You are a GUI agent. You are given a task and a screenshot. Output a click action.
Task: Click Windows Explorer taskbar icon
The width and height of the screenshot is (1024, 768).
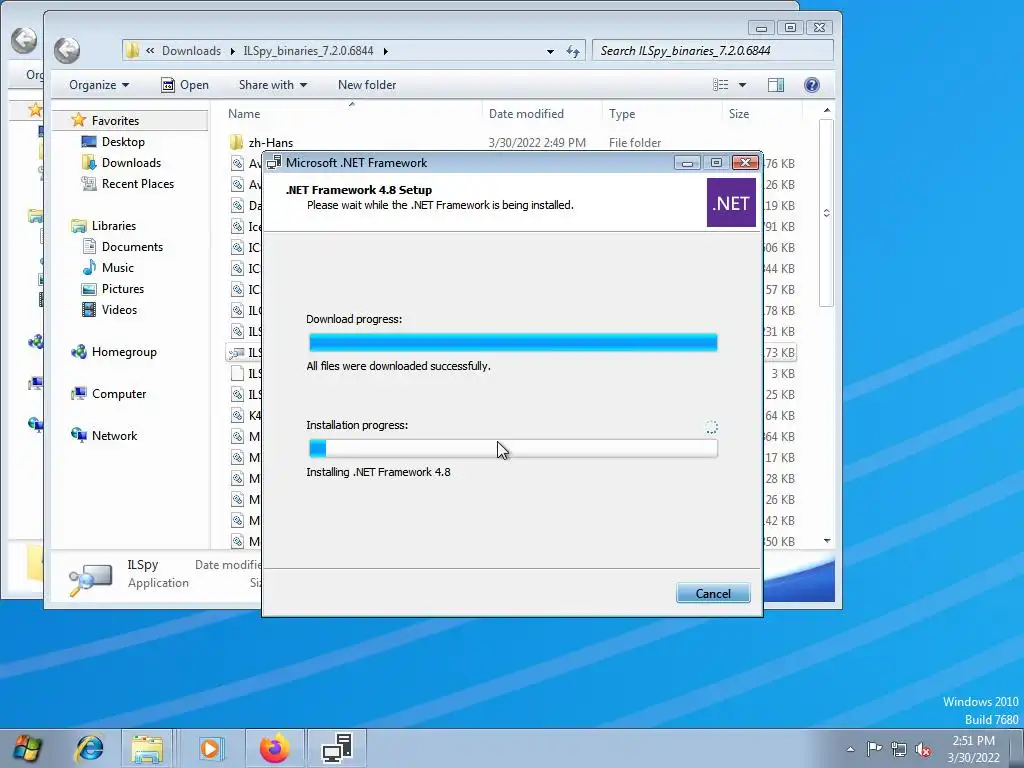148,748
